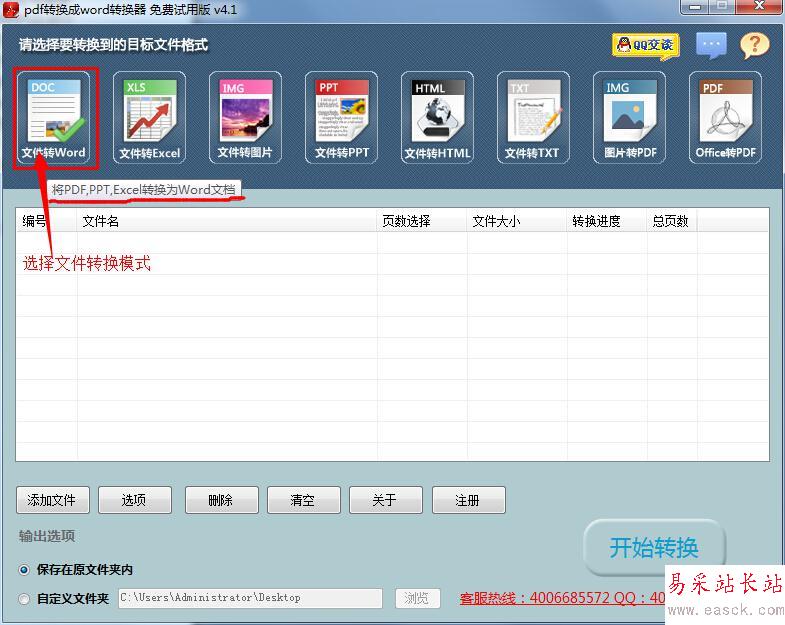Click the 总页数 column header
The width and height of the screenshot is (785, 625).
(x=672, y=221)
